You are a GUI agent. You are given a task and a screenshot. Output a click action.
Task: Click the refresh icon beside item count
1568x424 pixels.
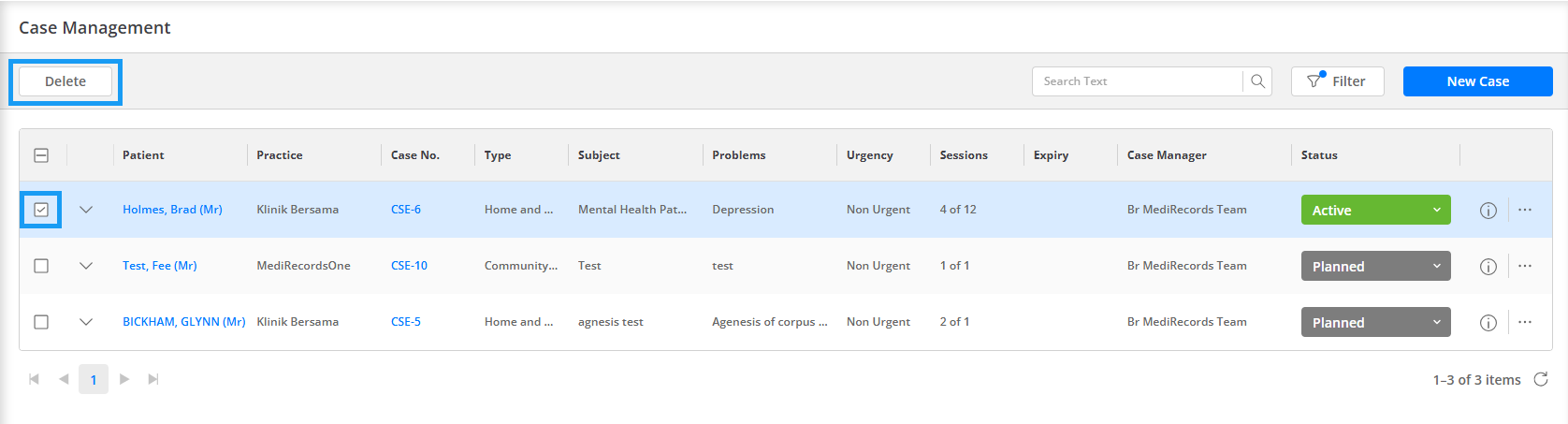tap(1541, 379)
